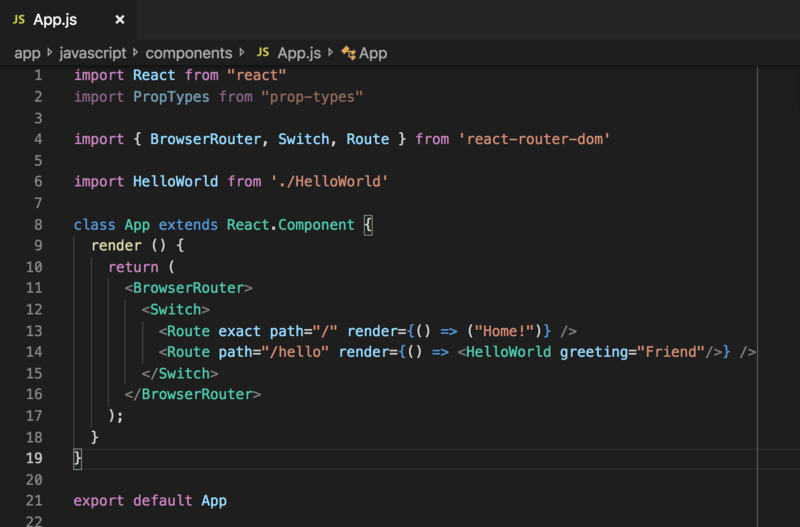This screenshot has height=527, width=800.
Task: Click line number 19 in the gutter
Action: (34, 458)
